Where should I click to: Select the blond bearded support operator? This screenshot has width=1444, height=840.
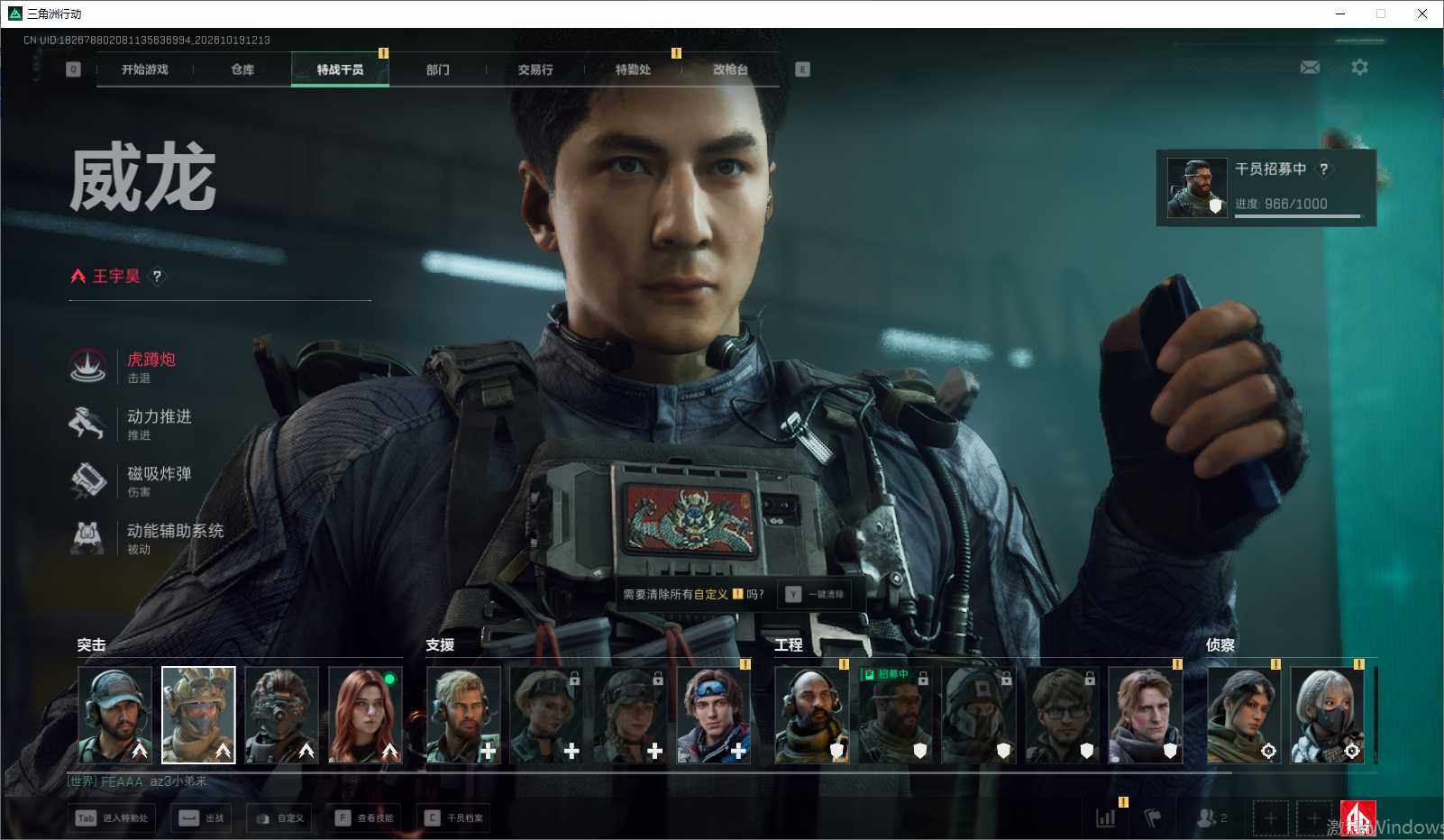coord(463,715)
